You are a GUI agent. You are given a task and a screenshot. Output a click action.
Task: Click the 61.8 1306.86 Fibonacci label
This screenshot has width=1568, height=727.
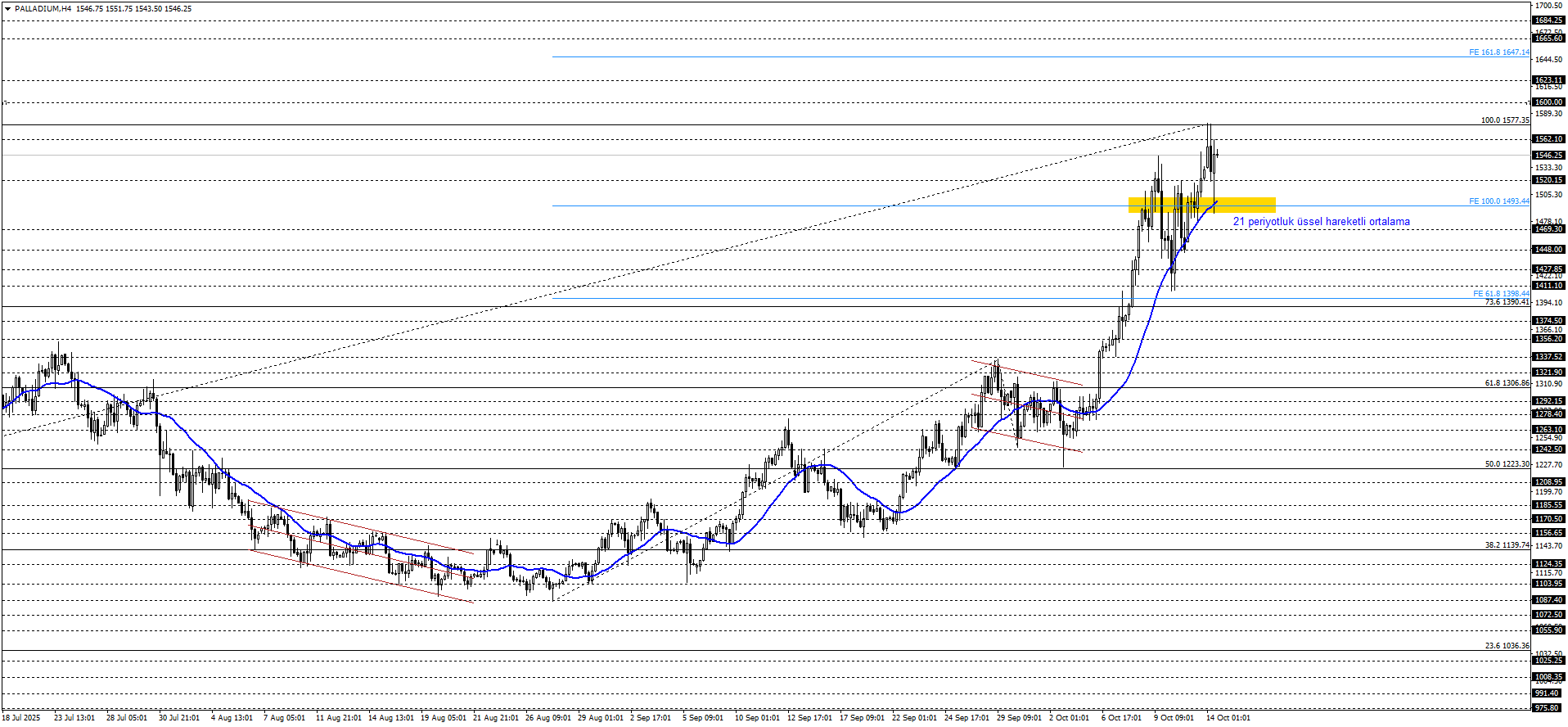point(1506,383)
